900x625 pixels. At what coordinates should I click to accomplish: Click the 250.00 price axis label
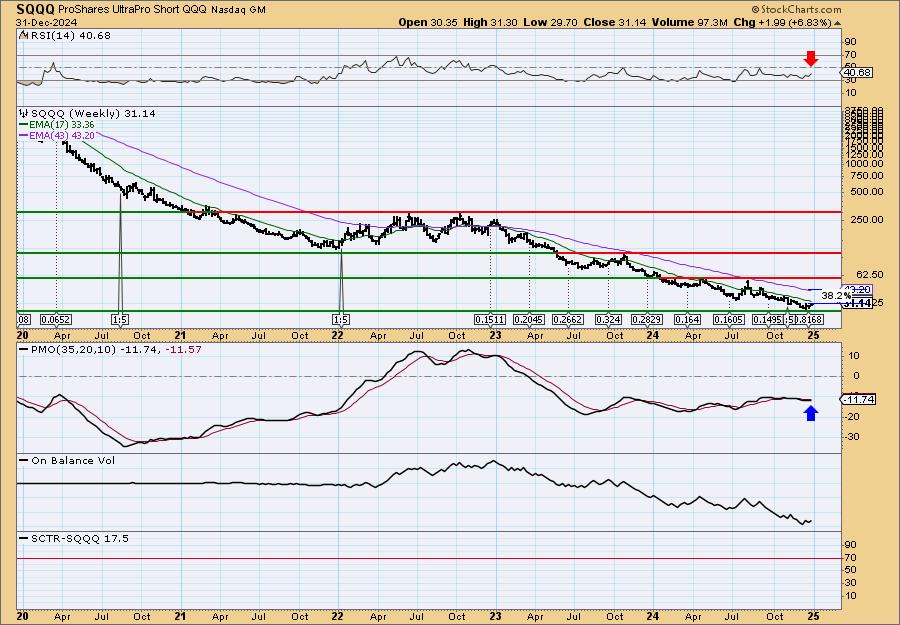coord(866,219)
